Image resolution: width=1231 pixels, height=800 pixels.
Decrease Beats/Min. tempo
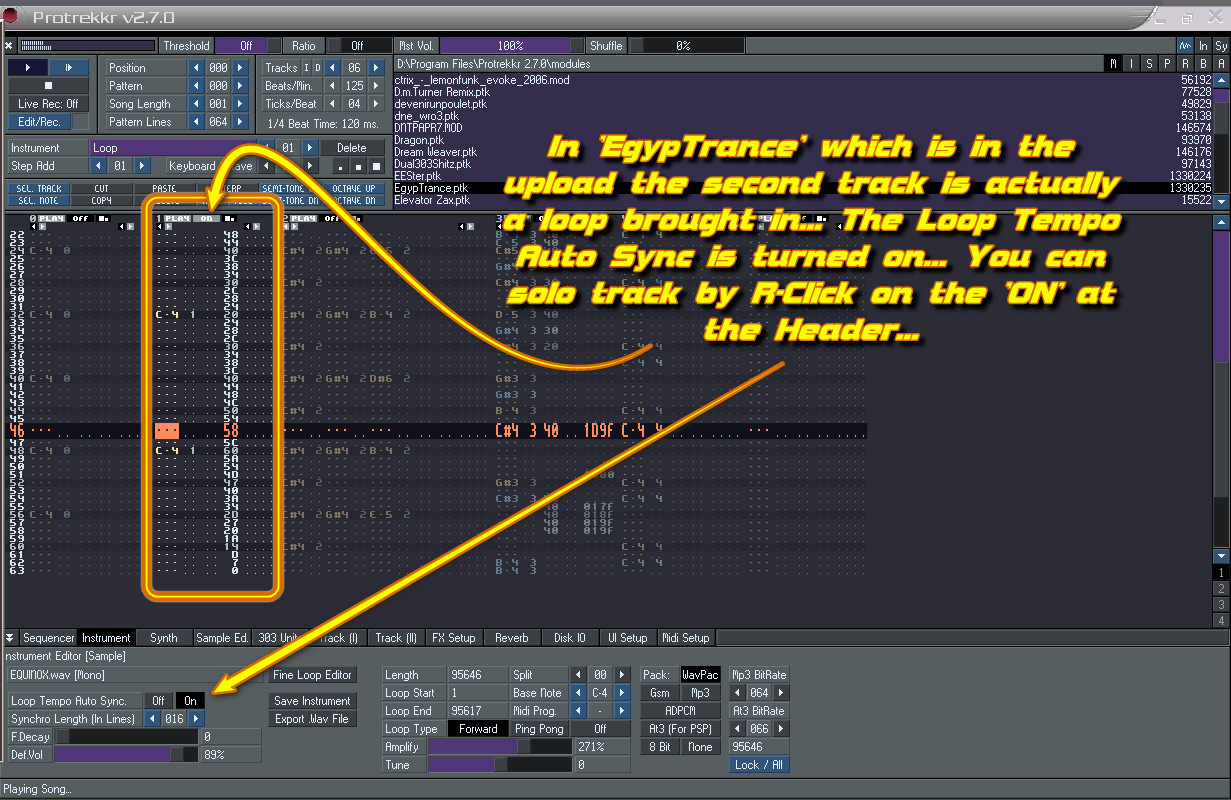coord(331,85)
